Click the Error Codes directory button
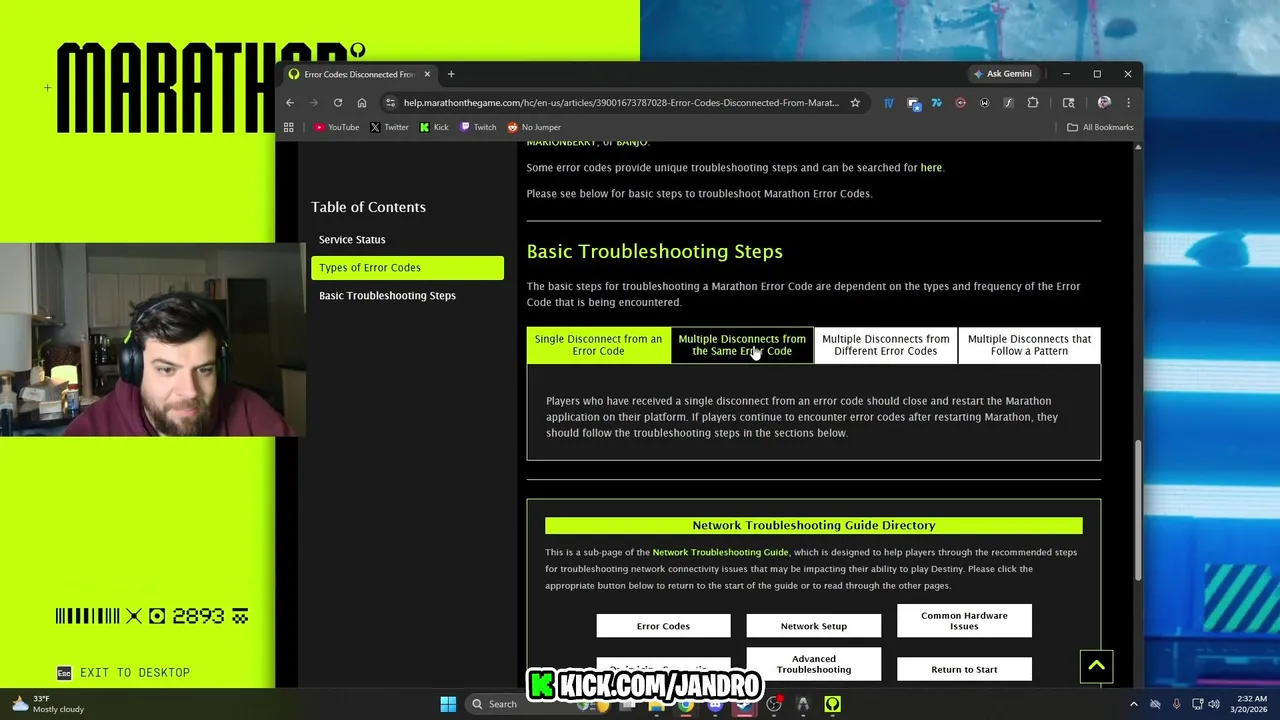Image resolution: width=1280 pixels, height=720 pixels. pos(663,626)
